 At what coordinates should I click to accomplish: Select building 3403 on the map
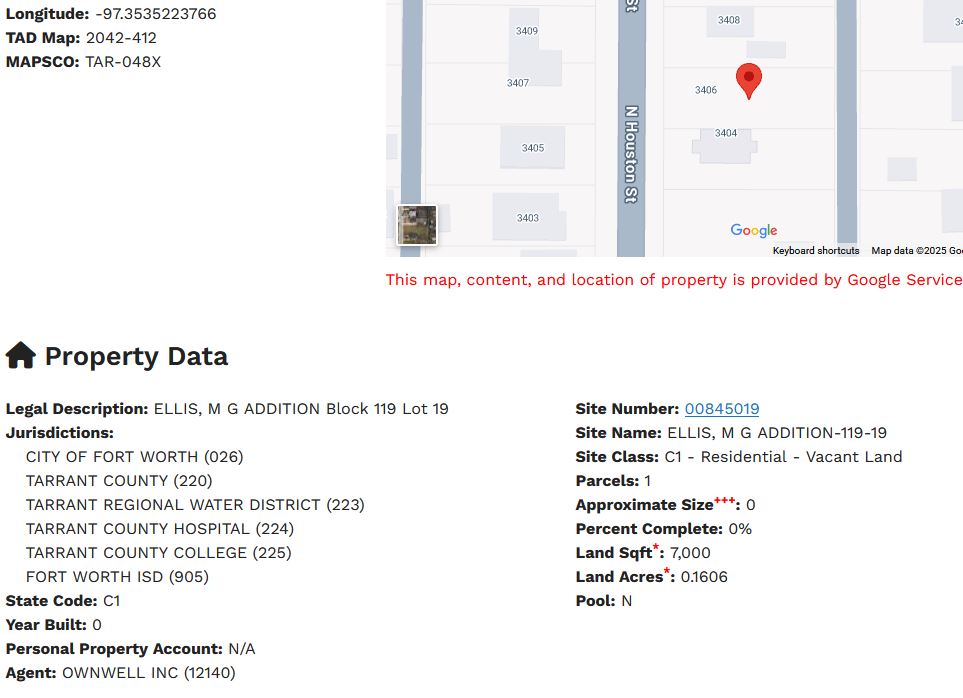[527, 218]
